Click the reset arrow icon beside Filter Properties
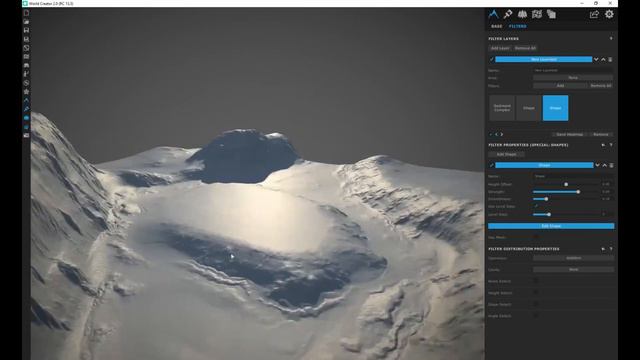 603,145
